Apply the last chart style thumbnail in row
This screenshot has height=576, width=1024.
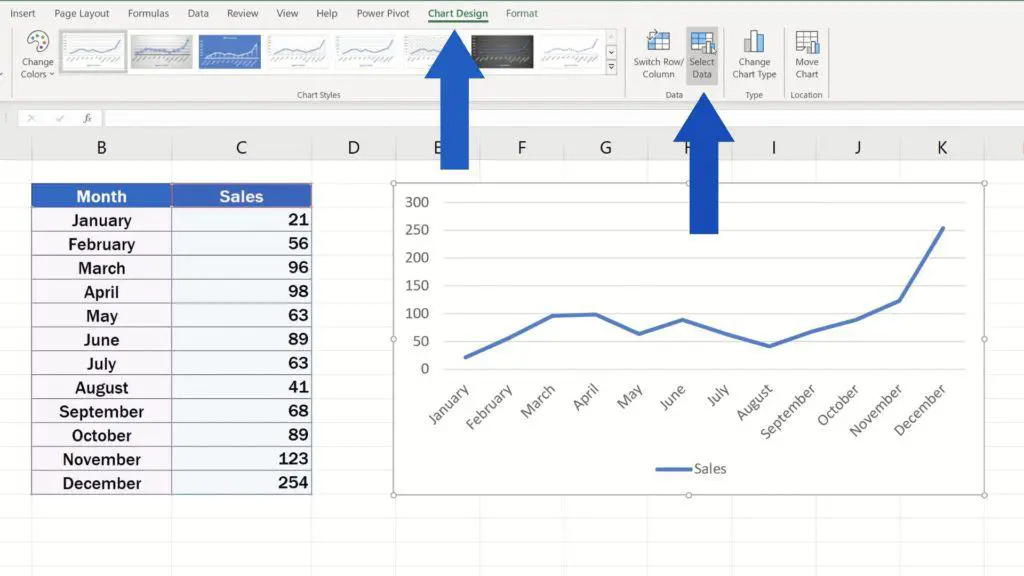pos(570,51)
